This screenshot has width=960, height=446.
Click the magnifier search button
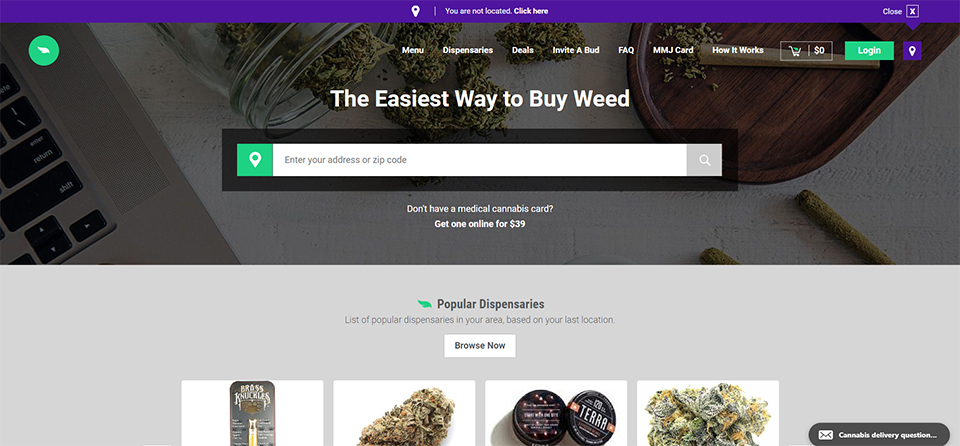tap(704, 160)
